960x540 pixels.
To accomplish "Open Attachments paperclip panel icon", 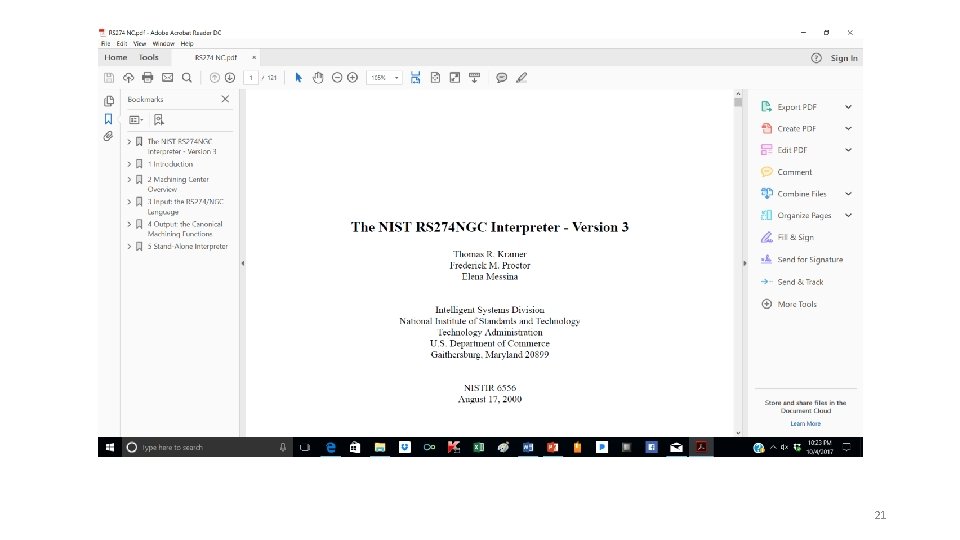I will (x=108, y=136).
